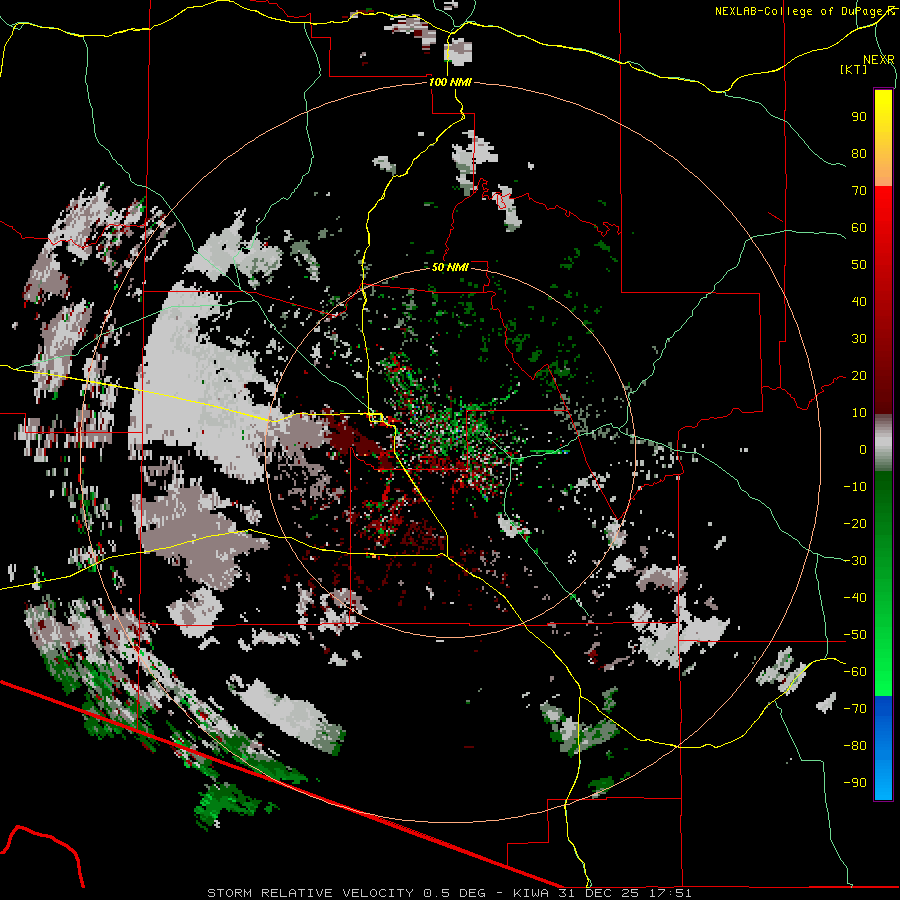The width and height of the screenshot is (900, 900).
Task: Click the STORM RELATIVE VELOCITY caption text
Action: click(x=311, y=893)
